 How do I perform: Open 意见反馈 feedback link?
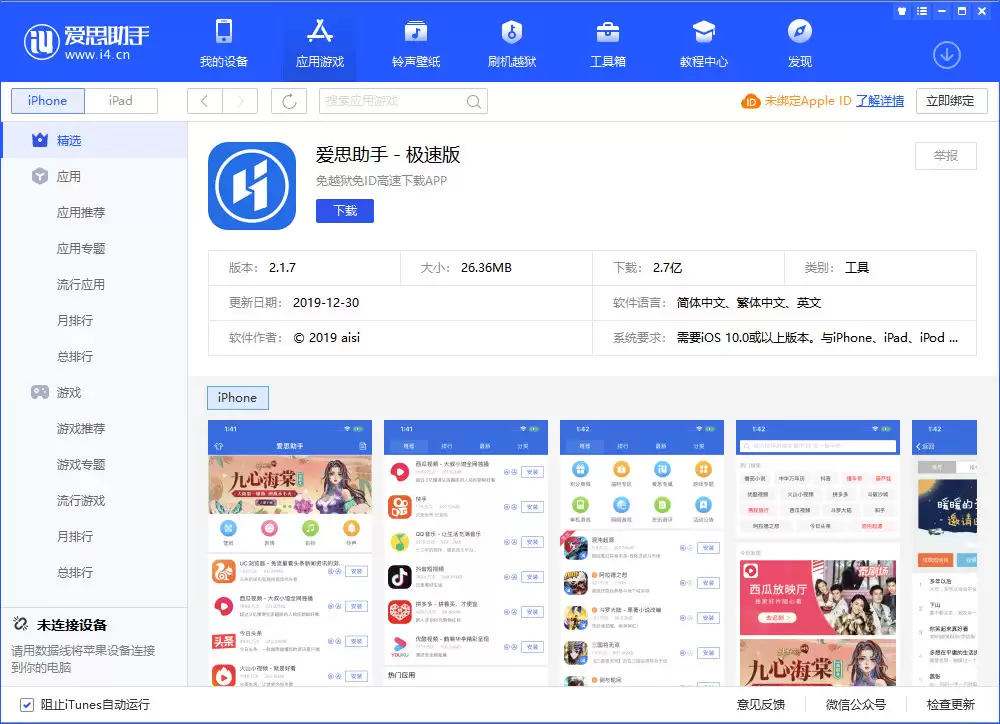click(760, 704)
